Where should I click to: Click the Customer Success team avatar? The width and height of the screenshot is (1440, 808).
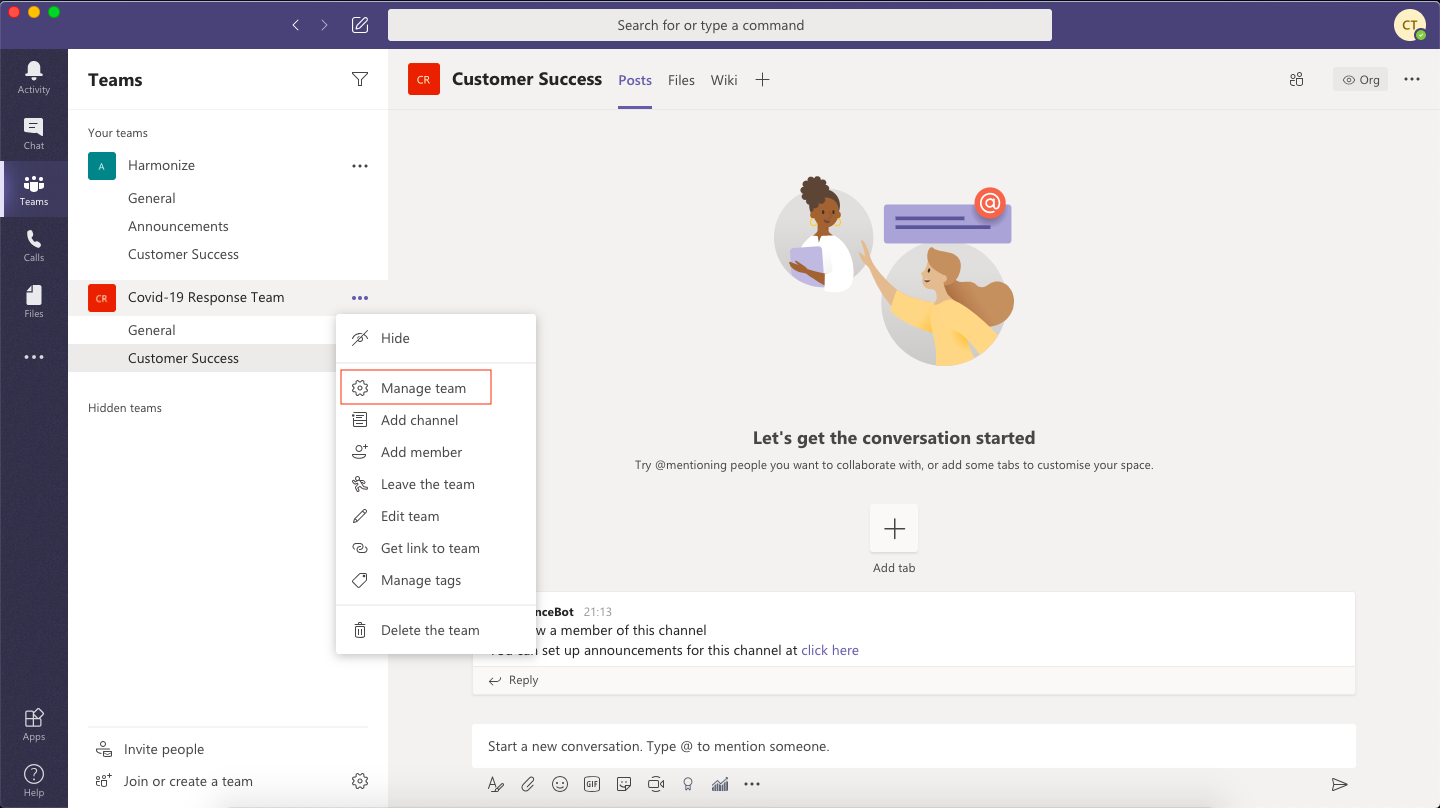(424, 80)
